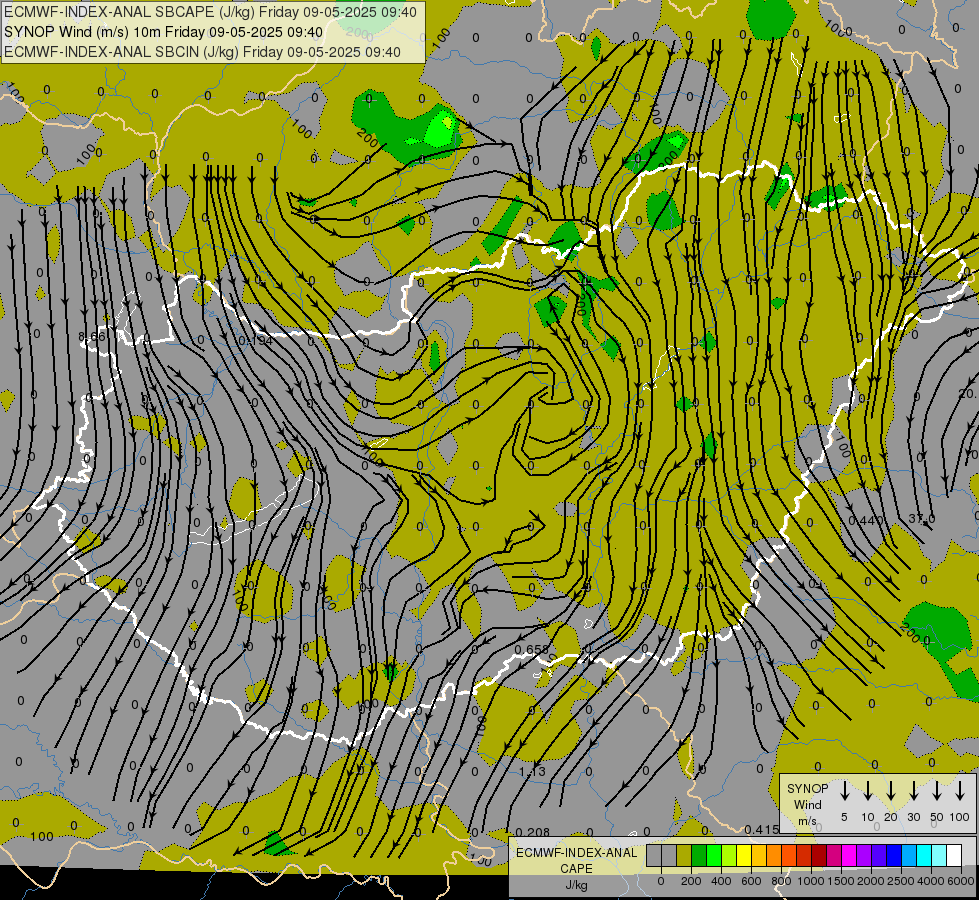Click the 5 m/s wind arrow in SYNOP legend

click(x=844, y=791)
